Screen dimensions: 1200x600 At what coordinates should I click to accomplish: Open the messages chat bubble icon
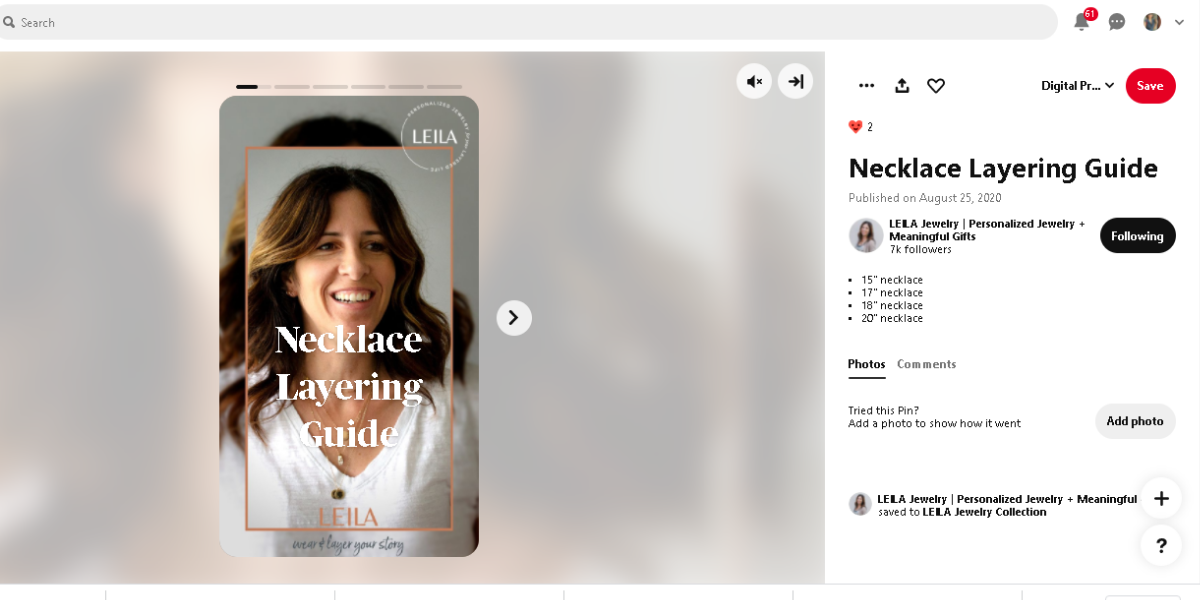pos(1117,22)
